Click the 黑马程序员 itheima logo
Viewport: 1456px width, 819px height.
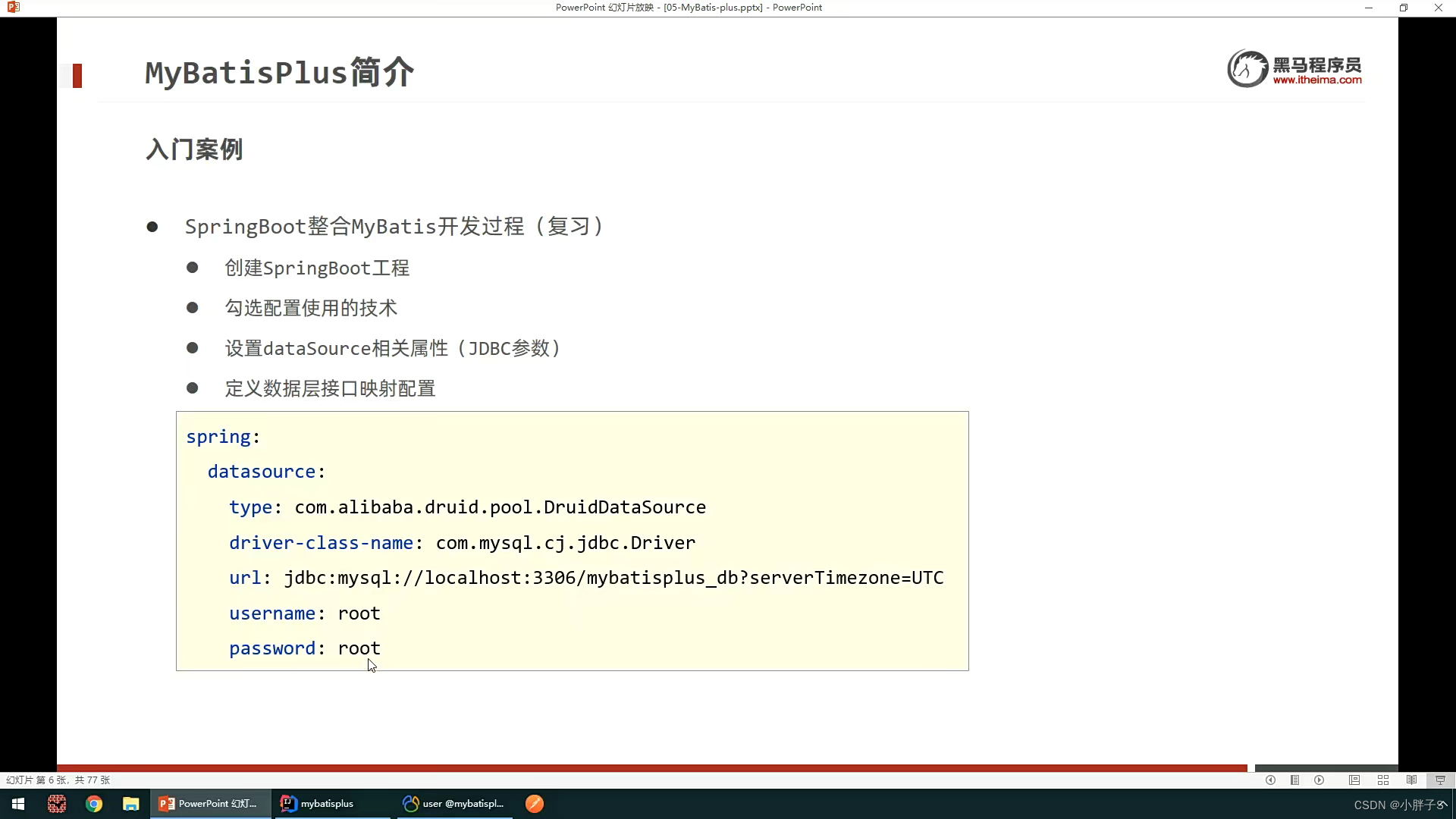[1294, 68]
